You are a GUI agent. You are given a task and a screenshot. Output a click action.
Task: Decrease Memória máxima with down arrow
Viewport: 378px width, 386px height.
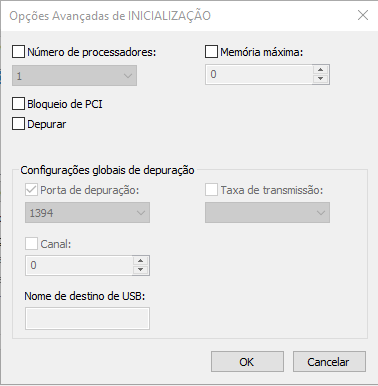tap(321, 79)
